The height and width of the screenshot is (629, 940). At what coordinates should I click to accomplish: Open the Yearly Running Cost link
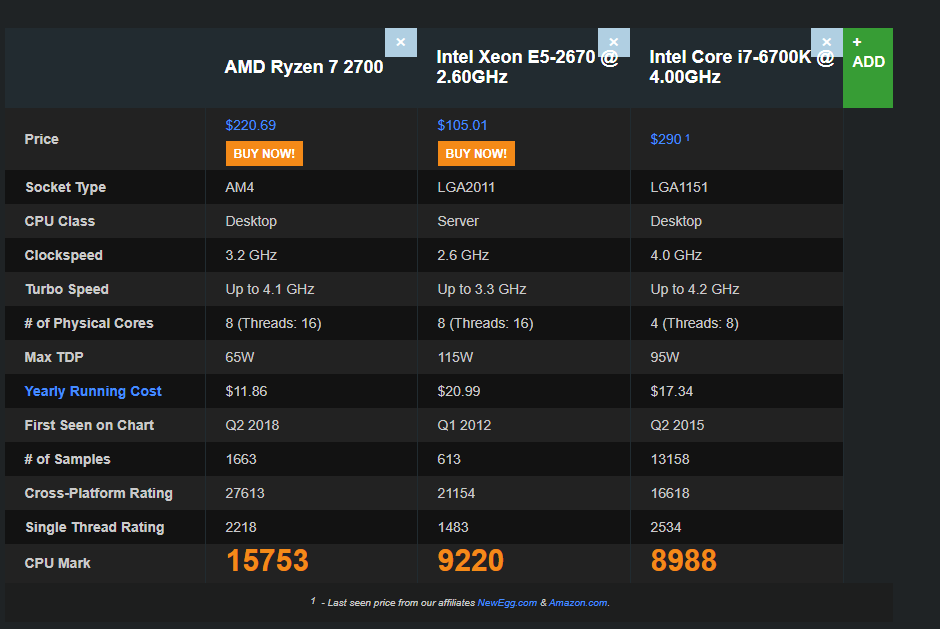(93, 391)
